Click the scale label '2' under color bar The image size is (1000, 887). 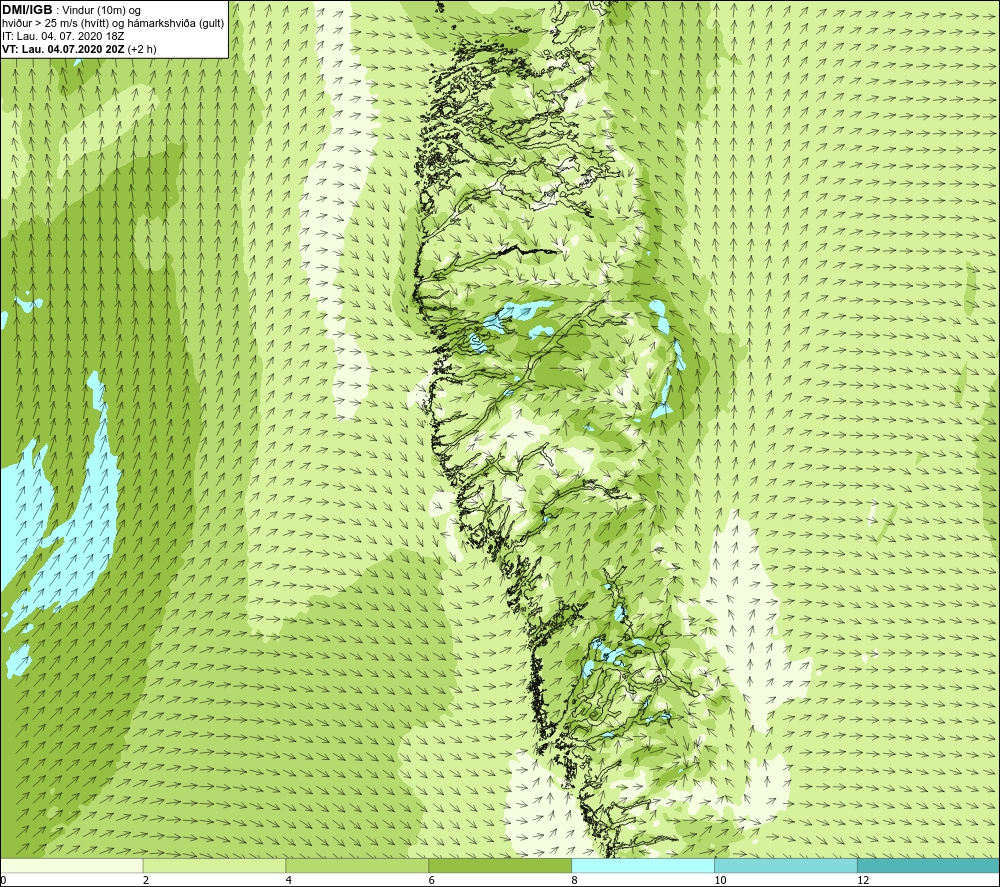click(146, 880)
